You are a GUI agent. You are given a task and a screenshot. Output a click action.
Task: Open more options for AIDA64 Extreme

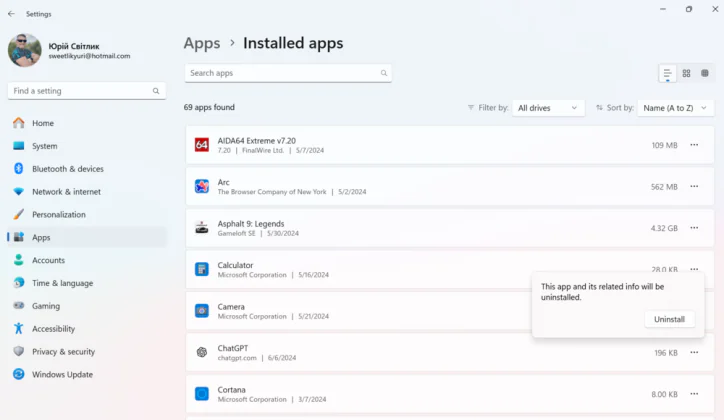694,145
